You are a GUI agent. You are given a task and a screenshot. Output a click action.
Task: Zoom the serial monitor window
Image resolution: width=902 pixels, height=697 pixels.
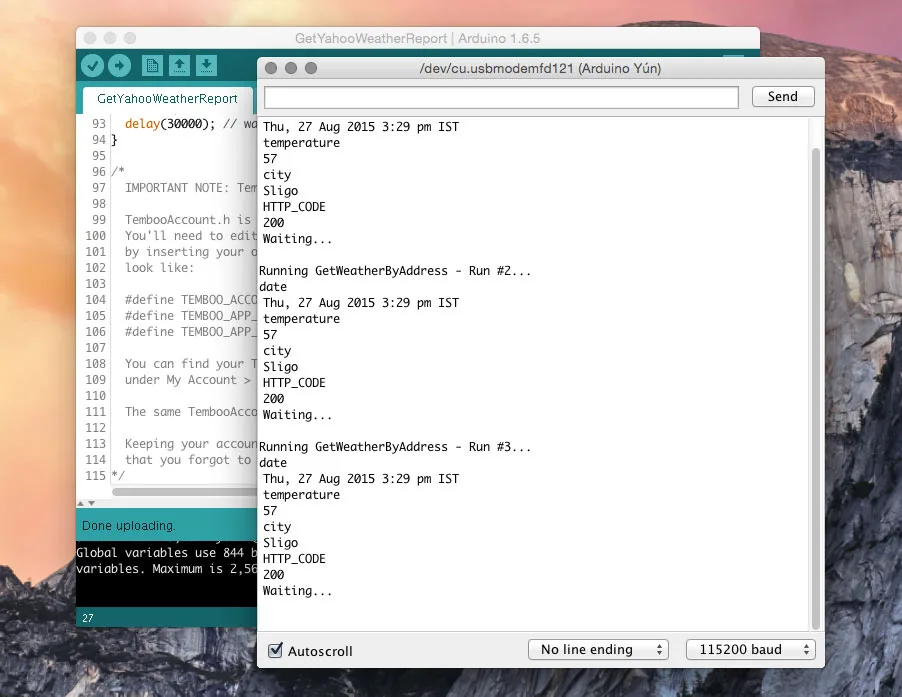point(311,68)
